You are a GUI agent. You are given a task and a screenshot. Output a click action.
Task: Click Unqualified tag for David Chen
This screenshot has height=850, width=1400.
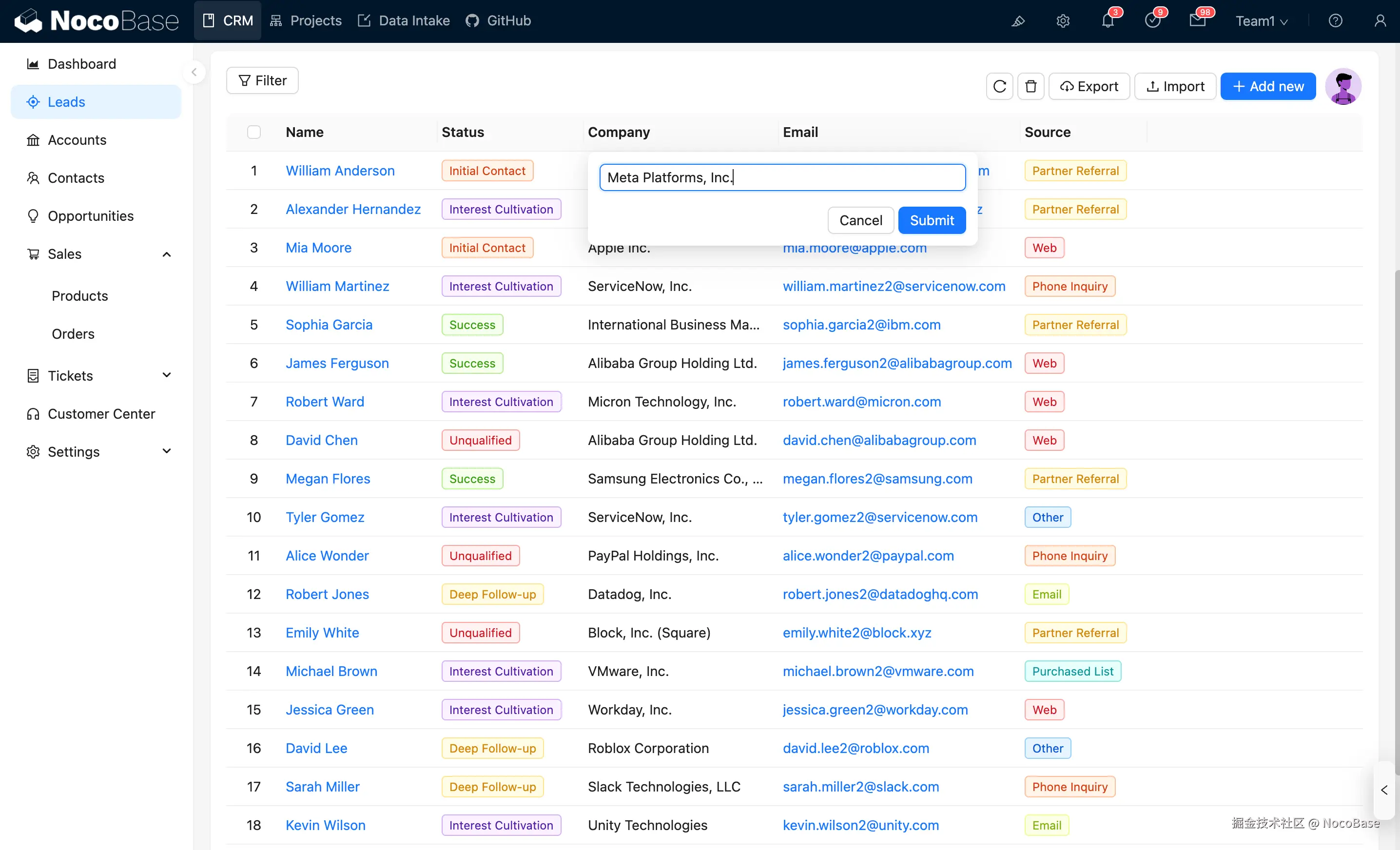click(480, 440)
